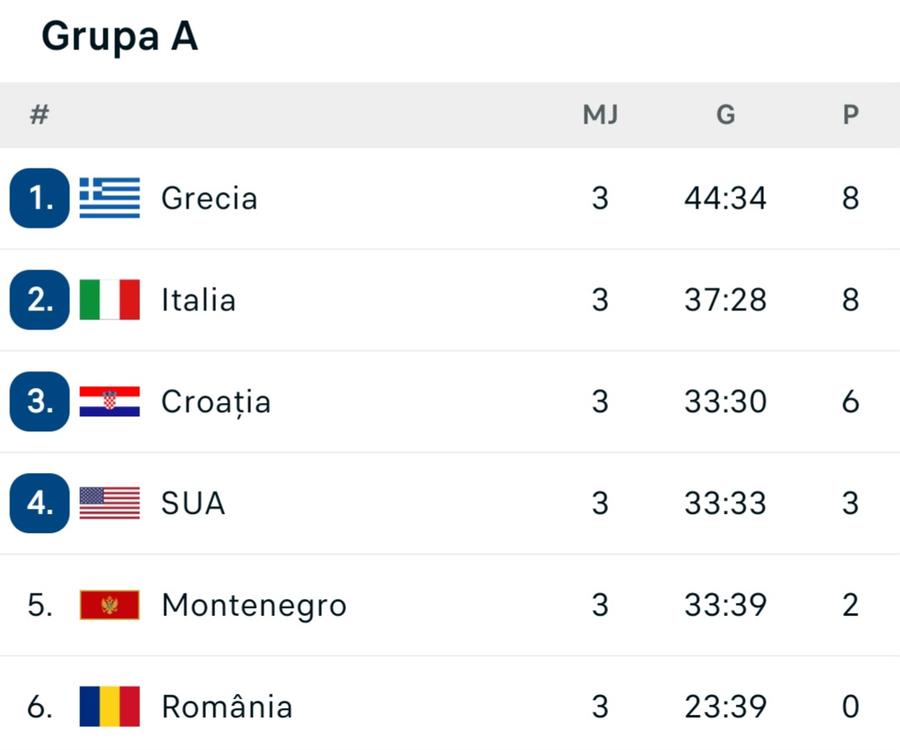Sort by the P column header
The height and width of the screenshot is (750, 900).
click(851, 115)
